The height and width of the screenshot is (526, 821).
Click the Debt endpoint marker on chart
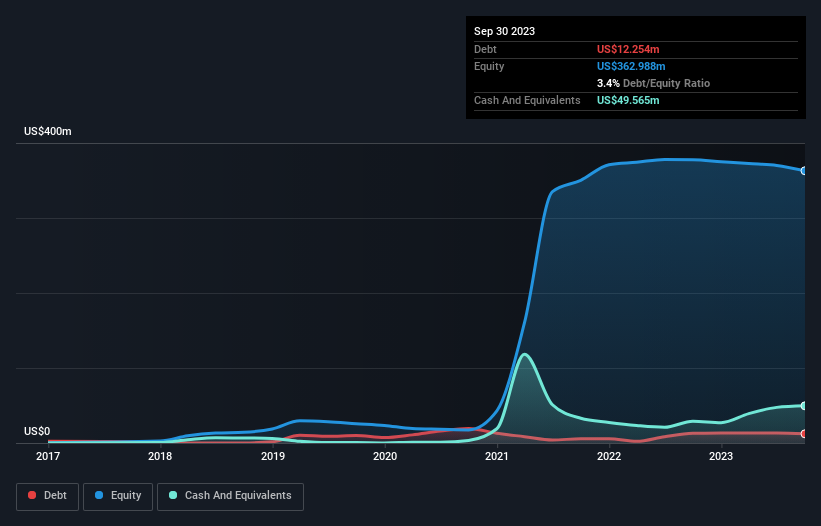804,433
